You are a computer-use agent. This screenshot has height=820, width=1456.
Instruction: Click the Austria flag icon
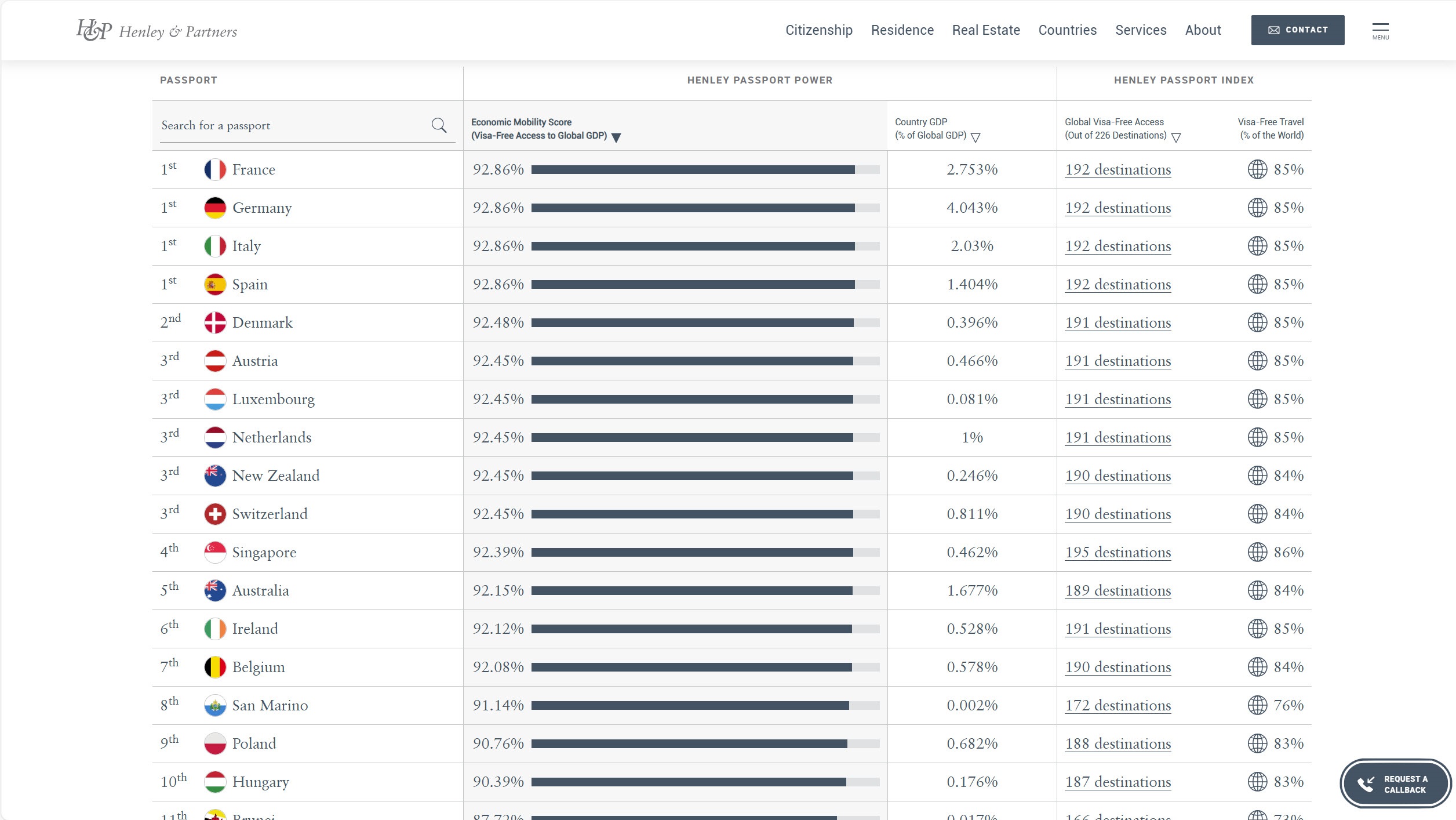click(215, 361)
